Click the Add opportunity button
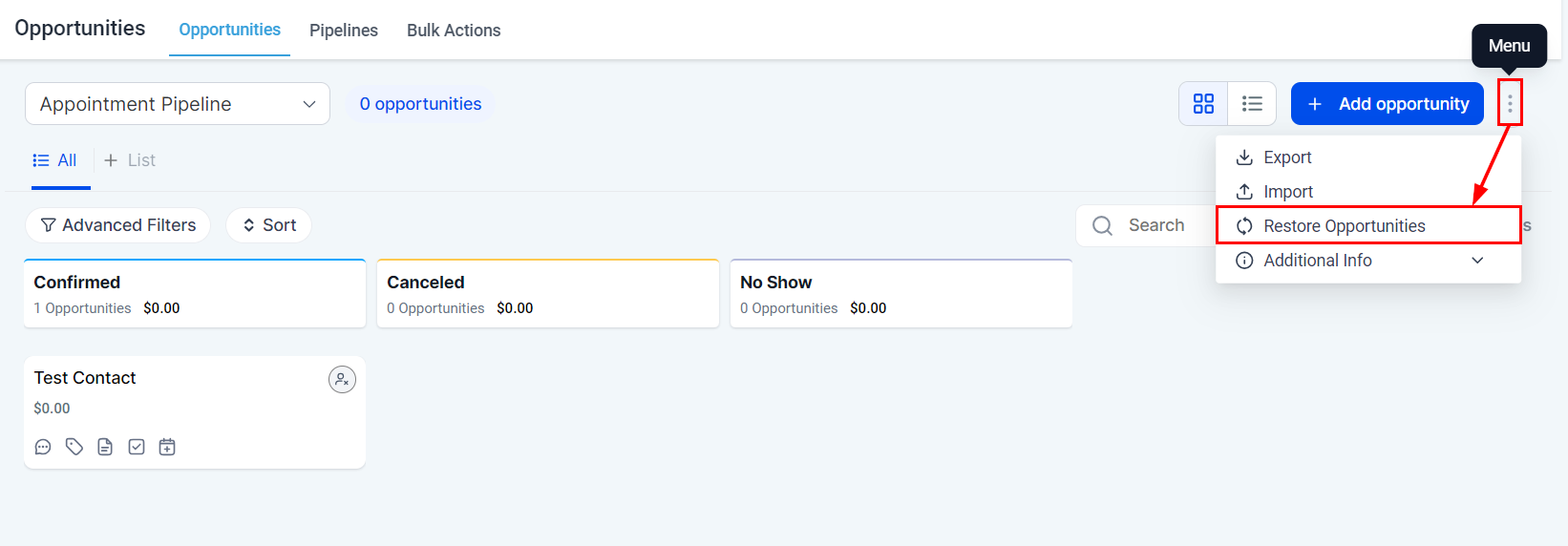The height and width of the screenshot is (546, 1568). [x=1387, y=104]
